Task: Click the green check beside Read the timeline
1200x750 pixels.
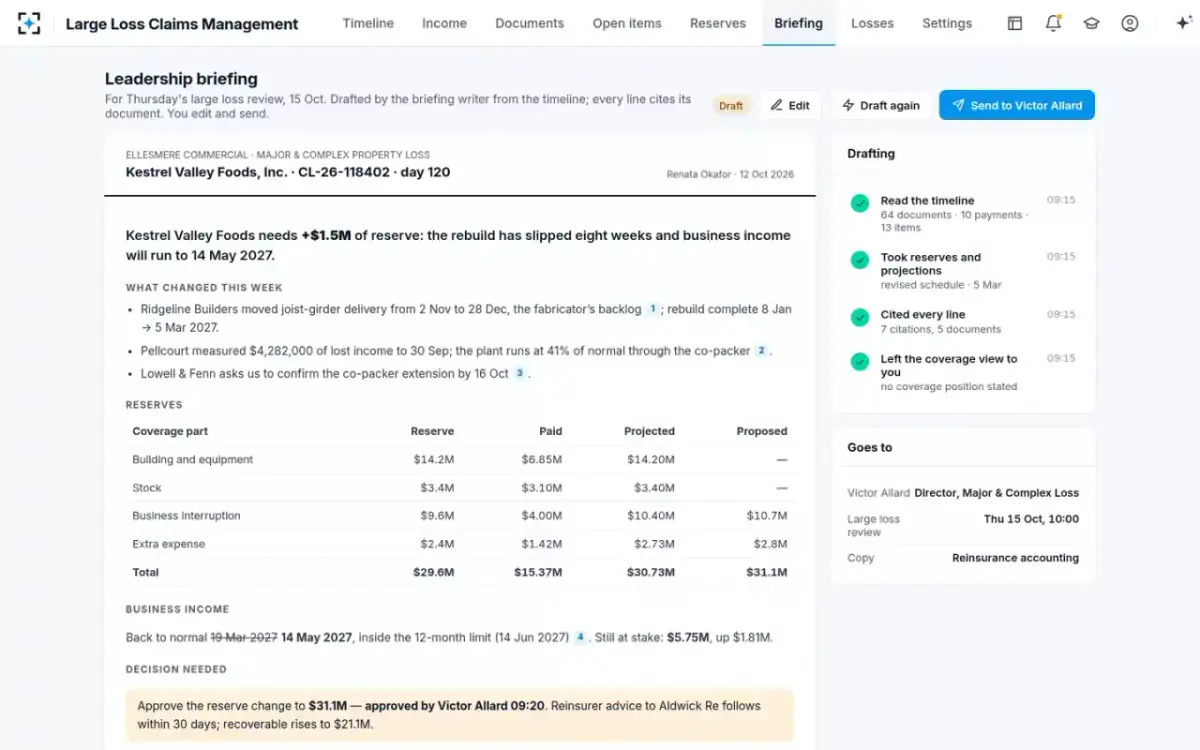Action: click(859, 203)
